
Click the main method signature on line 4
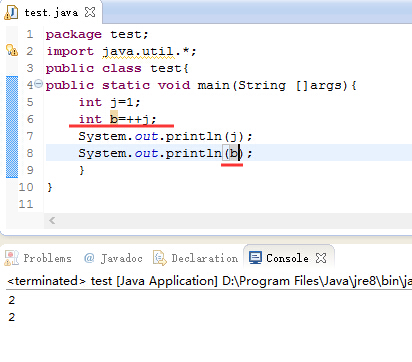[x=201, y=85]
